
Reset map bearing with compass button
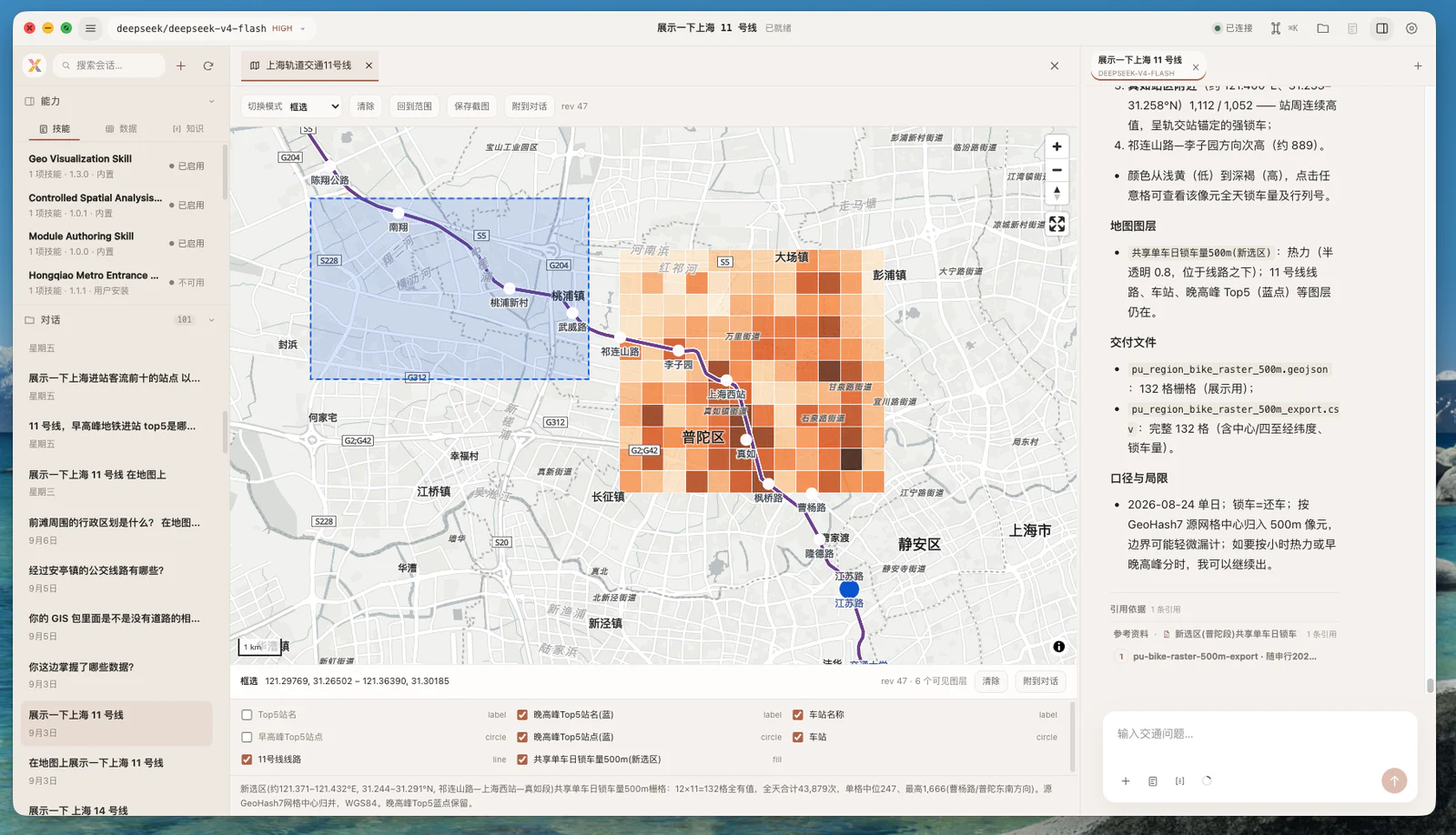(x=1057, y=193)
